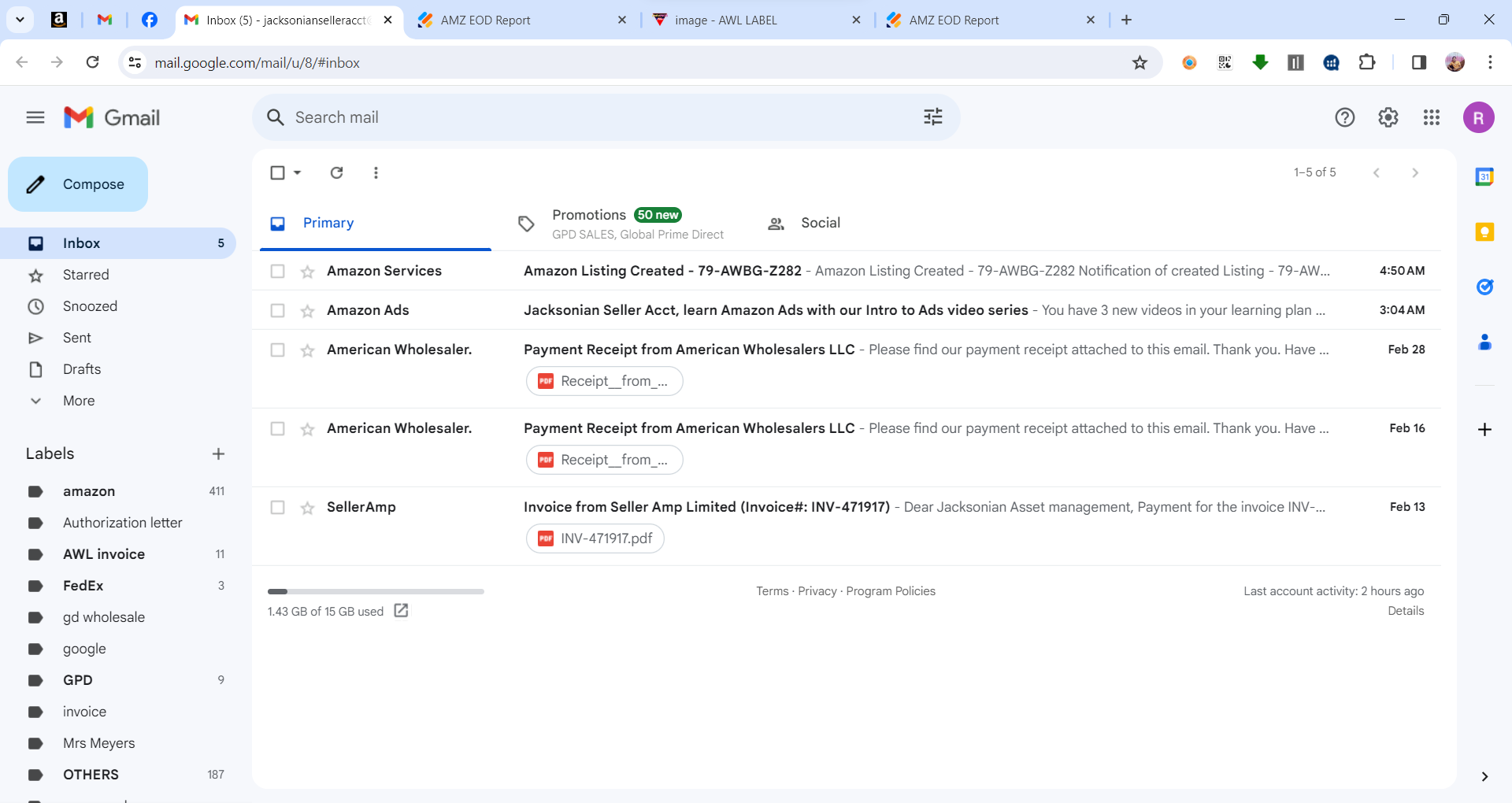The image size is (1512, 803).
Task: Open the Privacy link
Action: (817, 591)
